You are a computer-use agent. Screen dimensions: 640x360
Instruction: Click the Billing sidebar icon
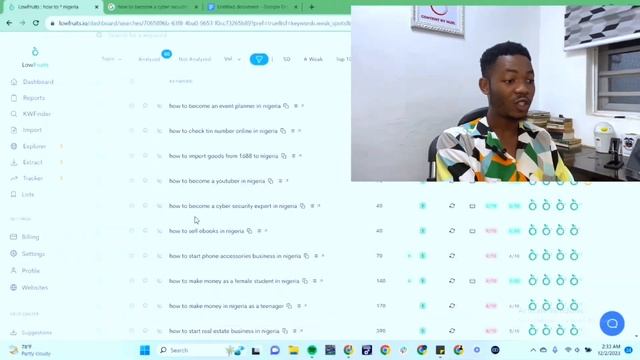click(13, 237)
